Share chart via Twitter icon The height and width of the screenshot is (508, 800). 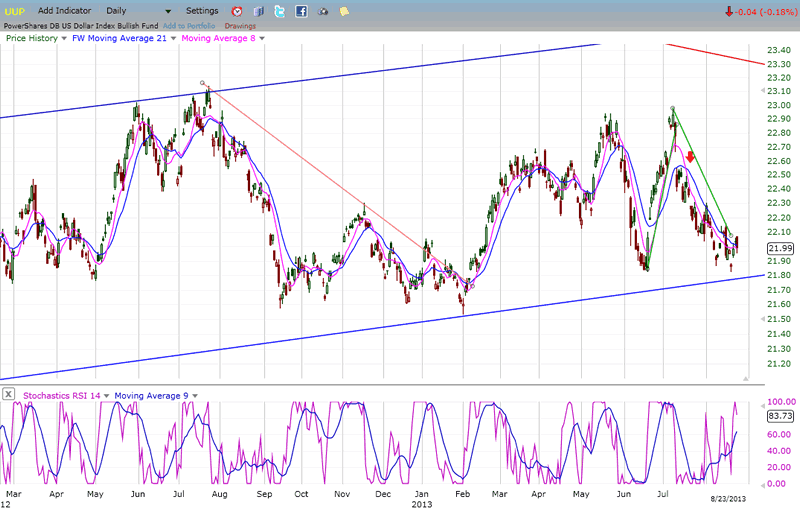[280, 11]
